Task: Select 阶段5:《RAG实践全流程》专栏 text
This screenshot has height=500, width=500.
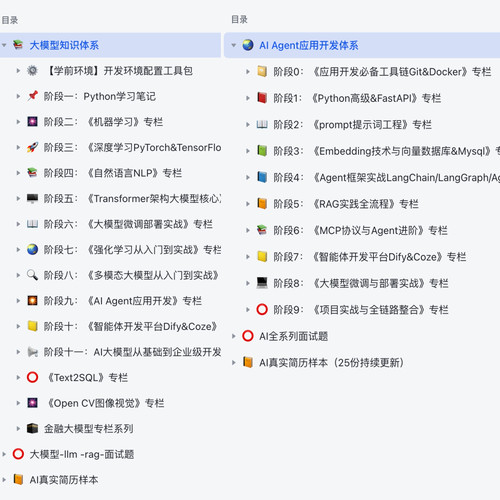Action: click(x=346, y=204)
